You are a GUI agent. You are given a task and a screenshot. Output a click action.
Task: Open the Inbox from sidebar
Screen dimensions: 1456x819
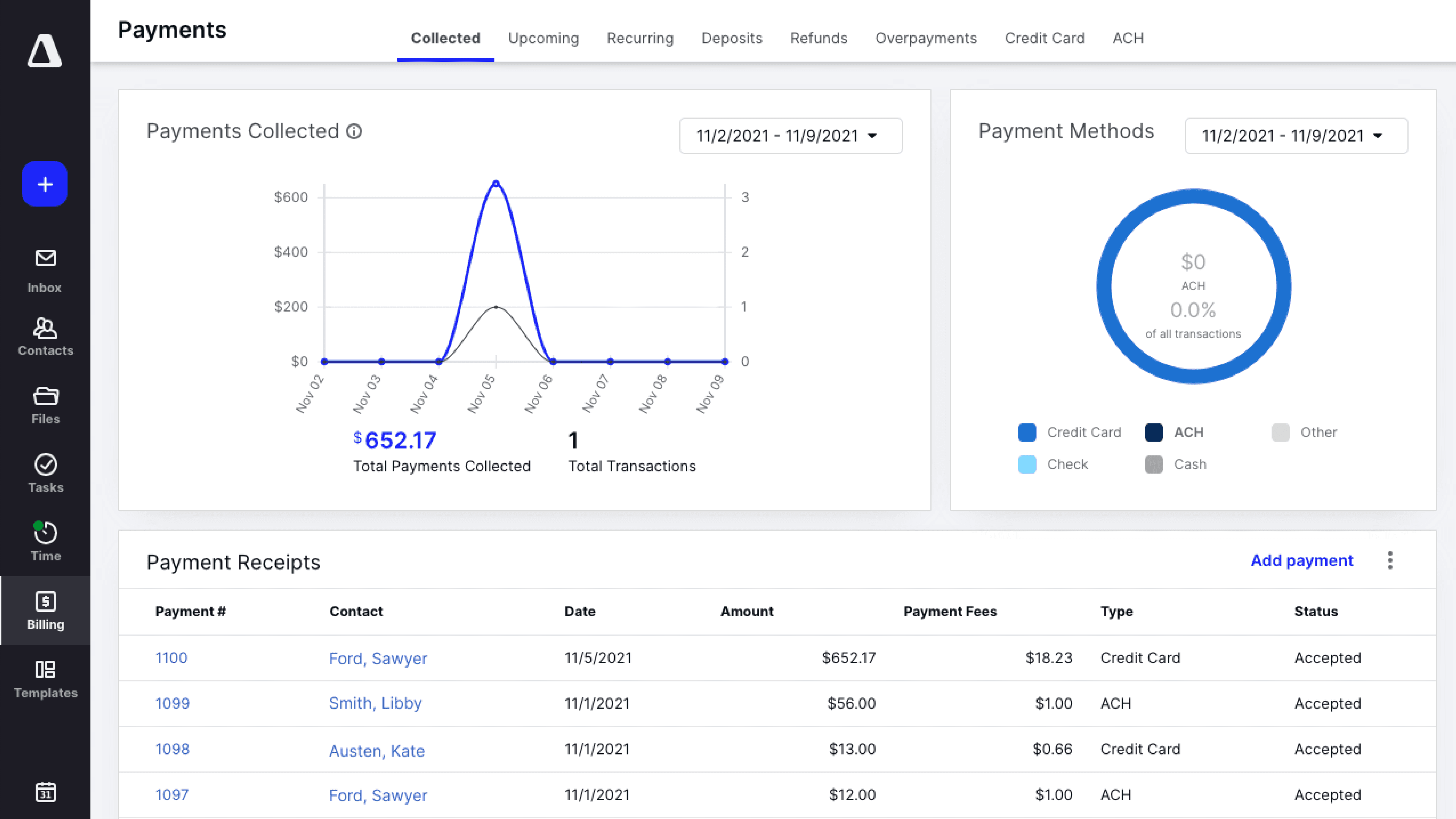(45, 271)
